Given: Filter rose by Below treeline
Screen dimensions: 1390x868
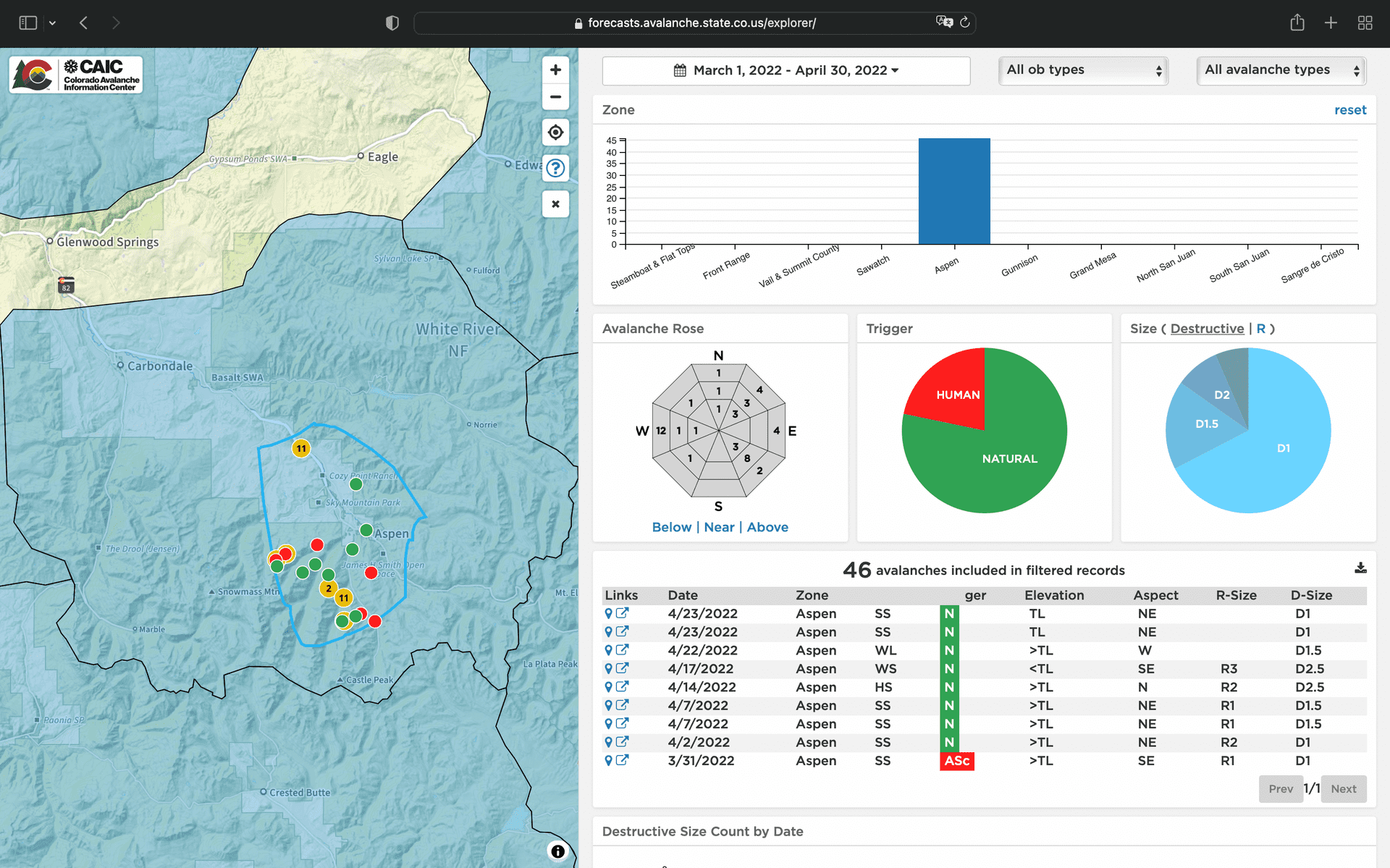Looking at the screenshot, I should tap(672, 527).
